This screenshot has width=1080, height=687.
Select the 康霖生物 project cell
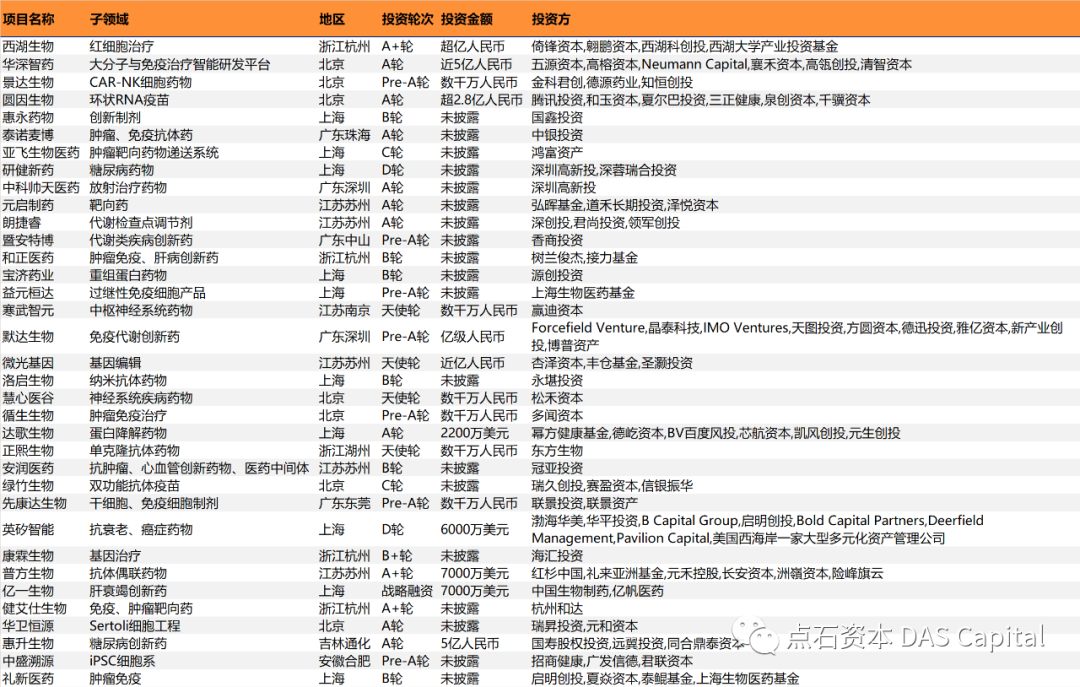(28, 556)
